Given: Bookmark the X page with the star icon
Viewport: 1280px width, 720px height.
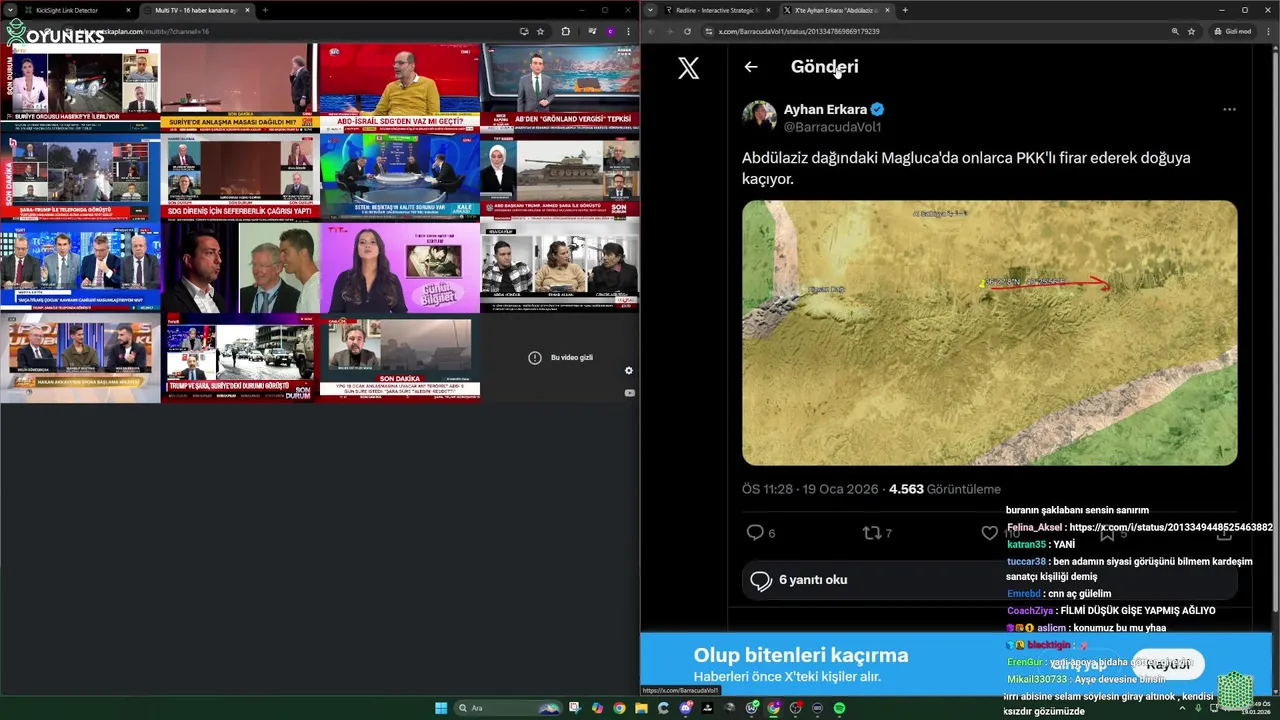Looking at the screenshot, I should [1191, 31].
